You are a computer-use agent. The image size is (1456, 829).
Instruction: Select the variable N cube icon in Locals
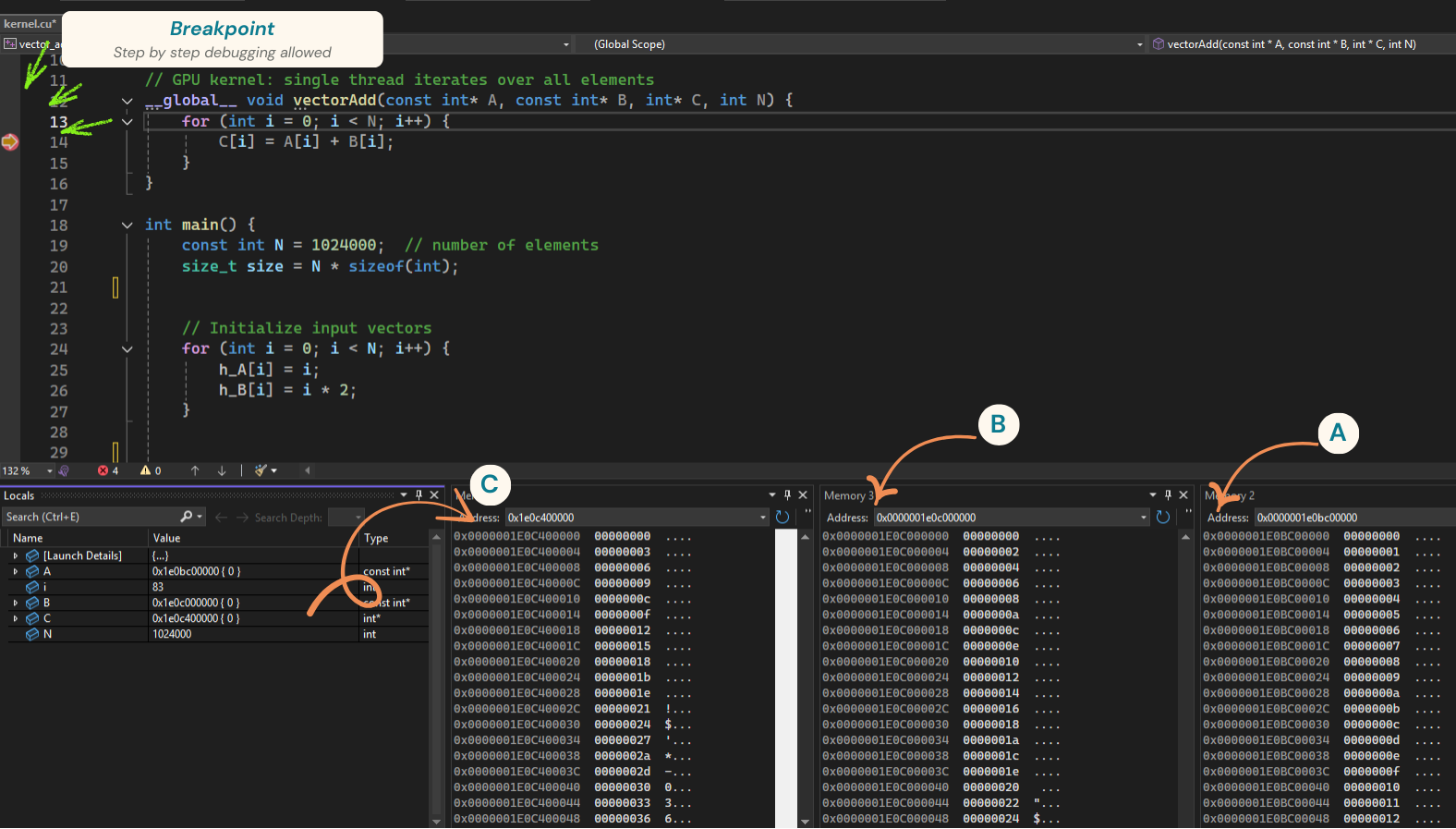pos(32,634)
